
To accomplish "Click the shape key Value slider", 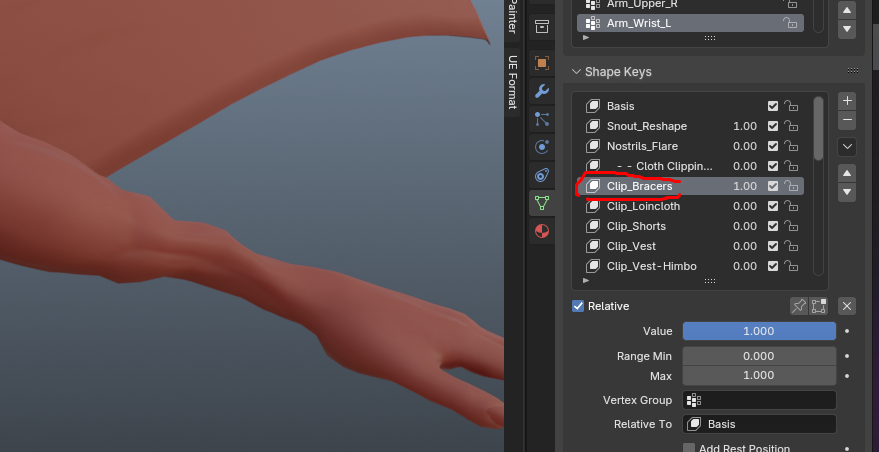I will tap(759, 331).
